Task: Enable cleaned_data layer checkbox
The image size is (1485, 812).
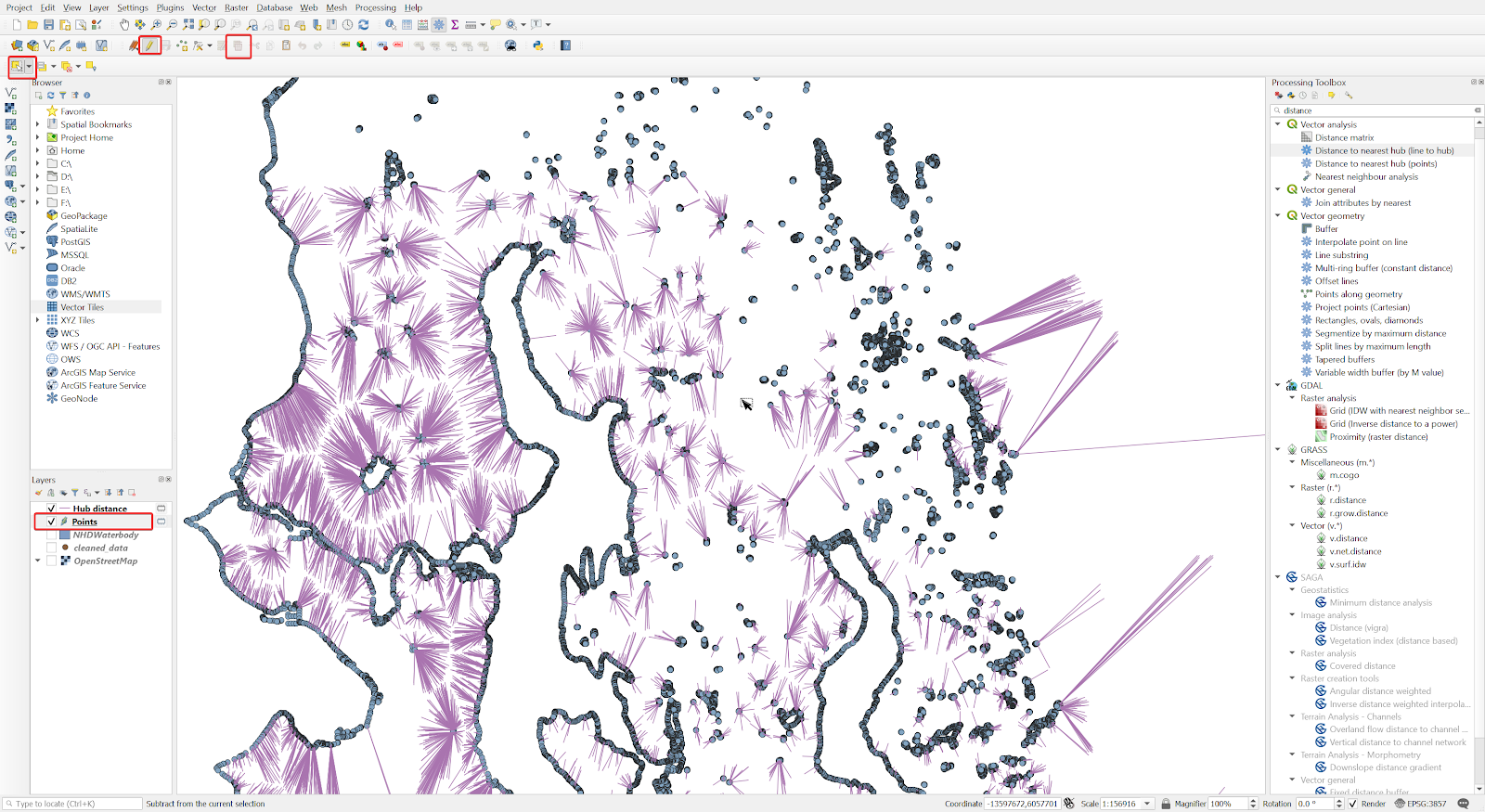Action: 51,548
